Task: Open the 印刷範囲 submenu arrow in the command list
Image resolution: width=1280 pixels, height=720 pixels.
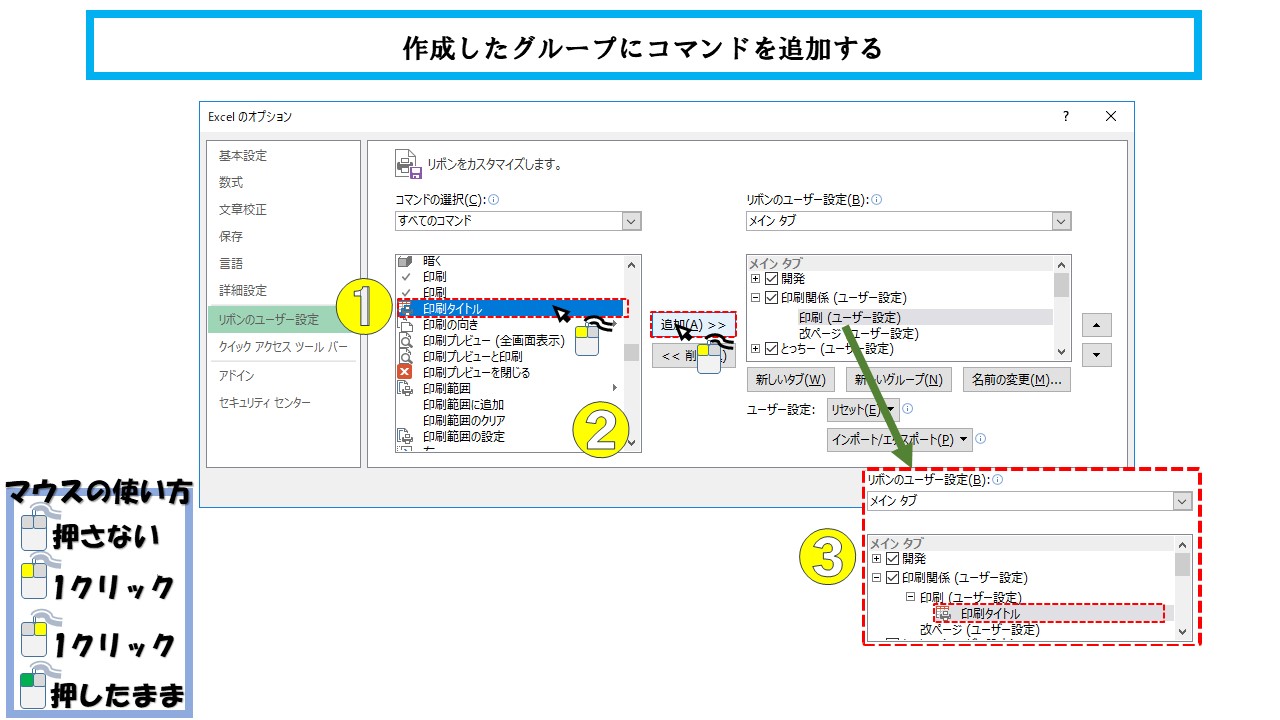Action: pos(615,388)
